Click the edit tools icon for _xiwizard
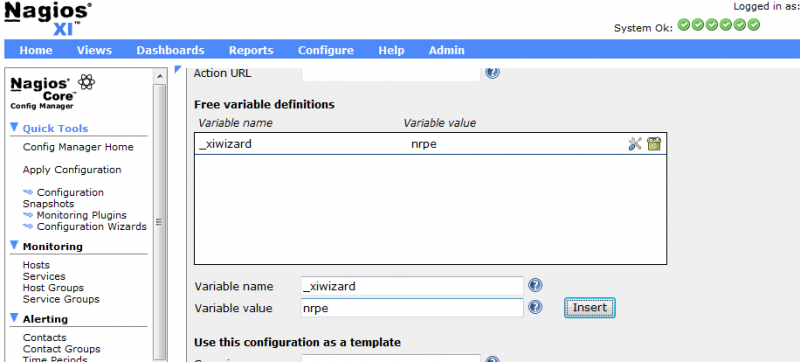The image size is (800, 362). pos(635,144)
